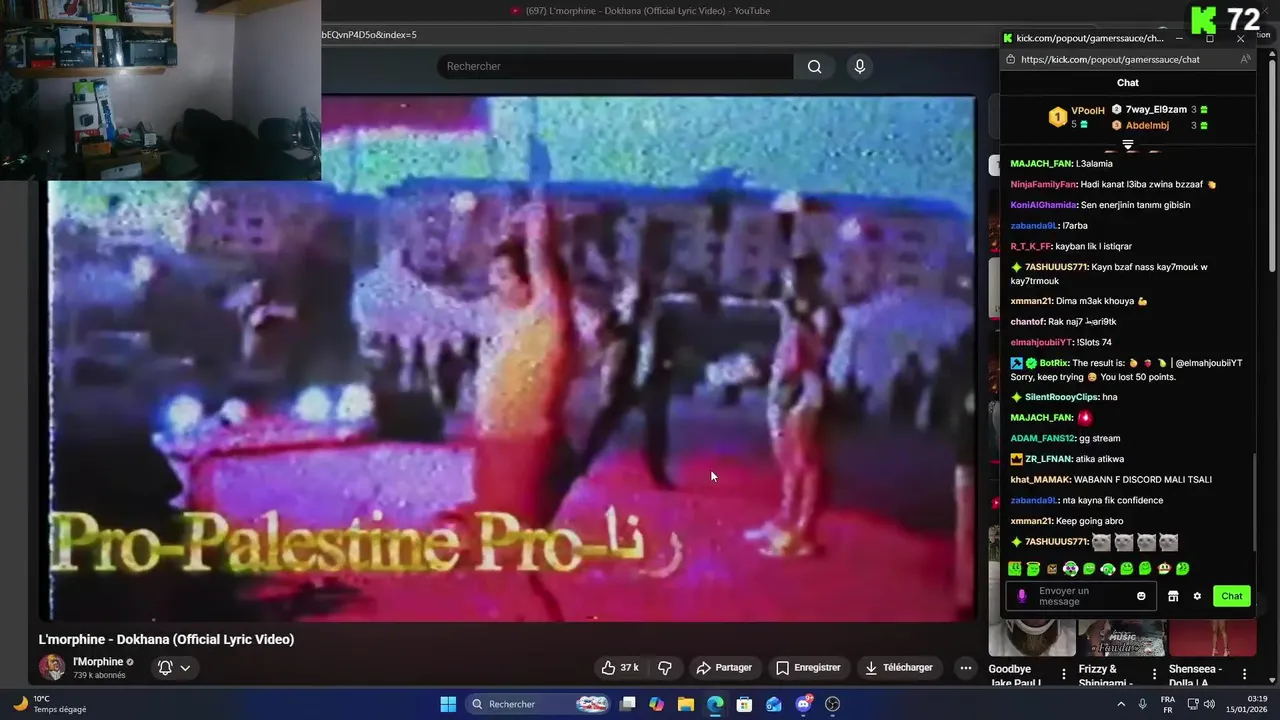This screenshot has height=720, width=1280.
Task: Open Microsoft Store from taskbar
Action: pos(744,704)
